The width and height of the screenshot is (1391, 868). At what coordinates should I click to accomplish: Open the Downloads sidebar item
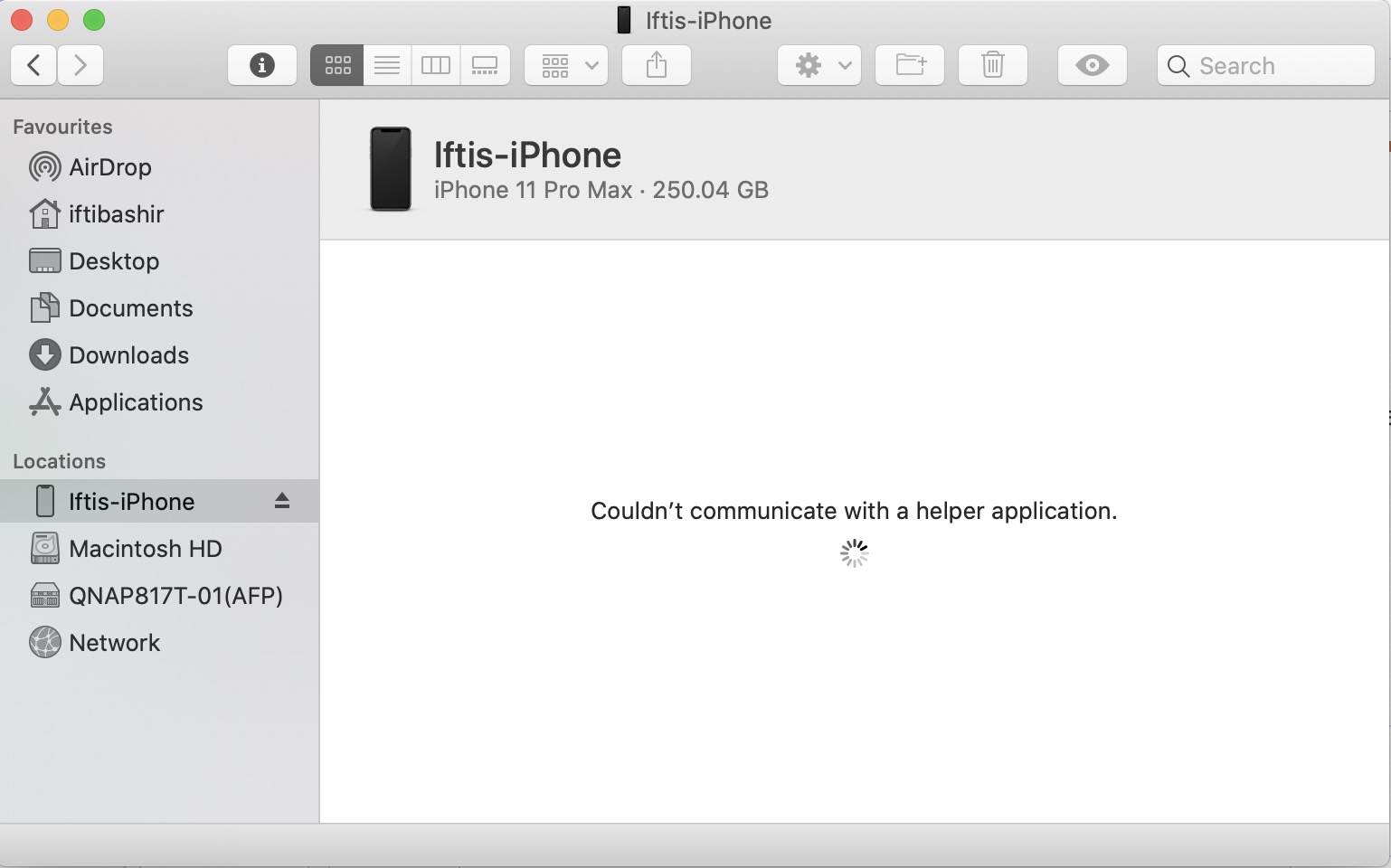tap(129, 354)
